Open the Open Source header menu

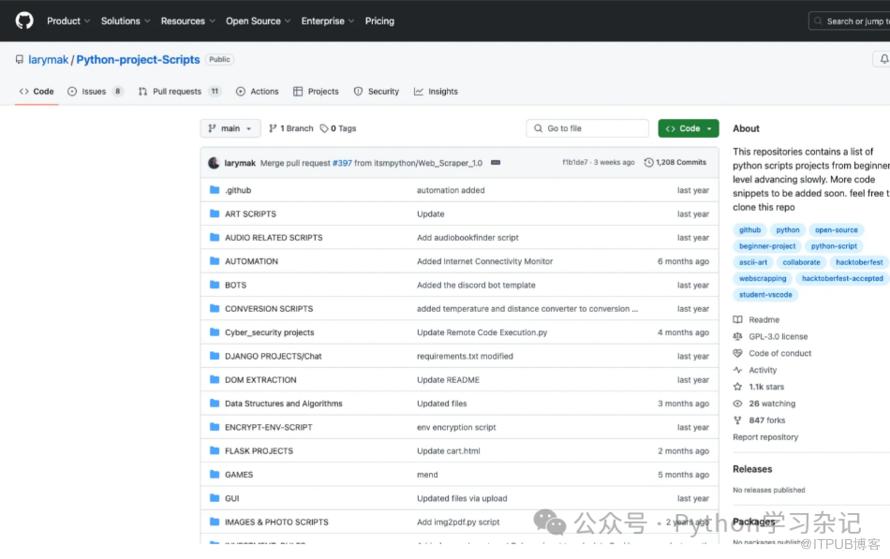tap(256, 21)
